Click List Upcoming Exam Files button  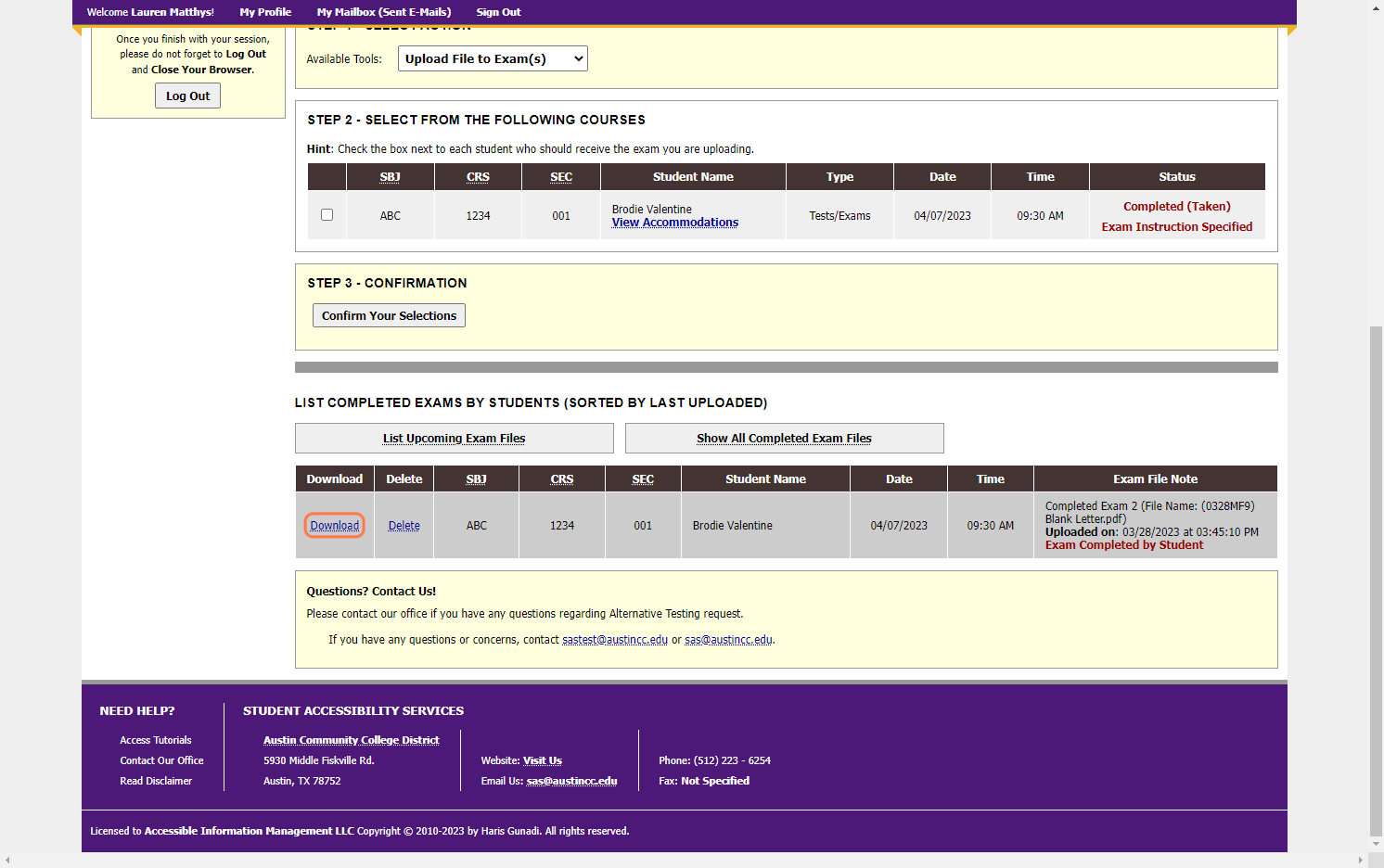[455, 439]
